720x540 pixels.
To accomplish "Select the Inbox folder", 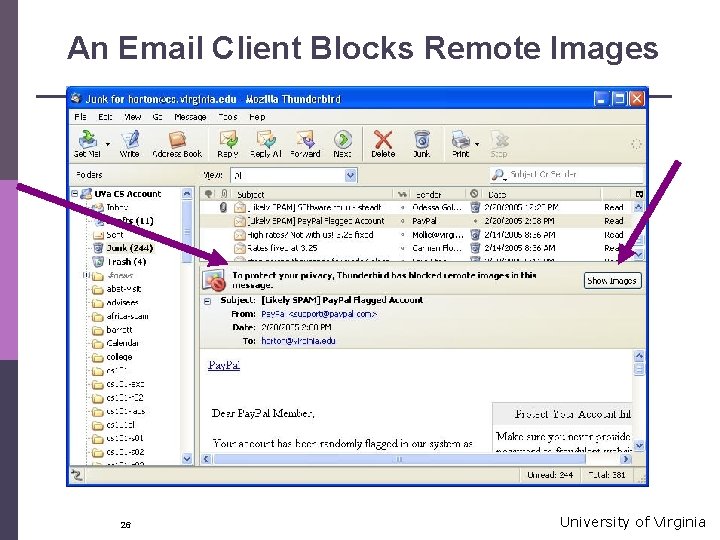I will coord(117,207).
